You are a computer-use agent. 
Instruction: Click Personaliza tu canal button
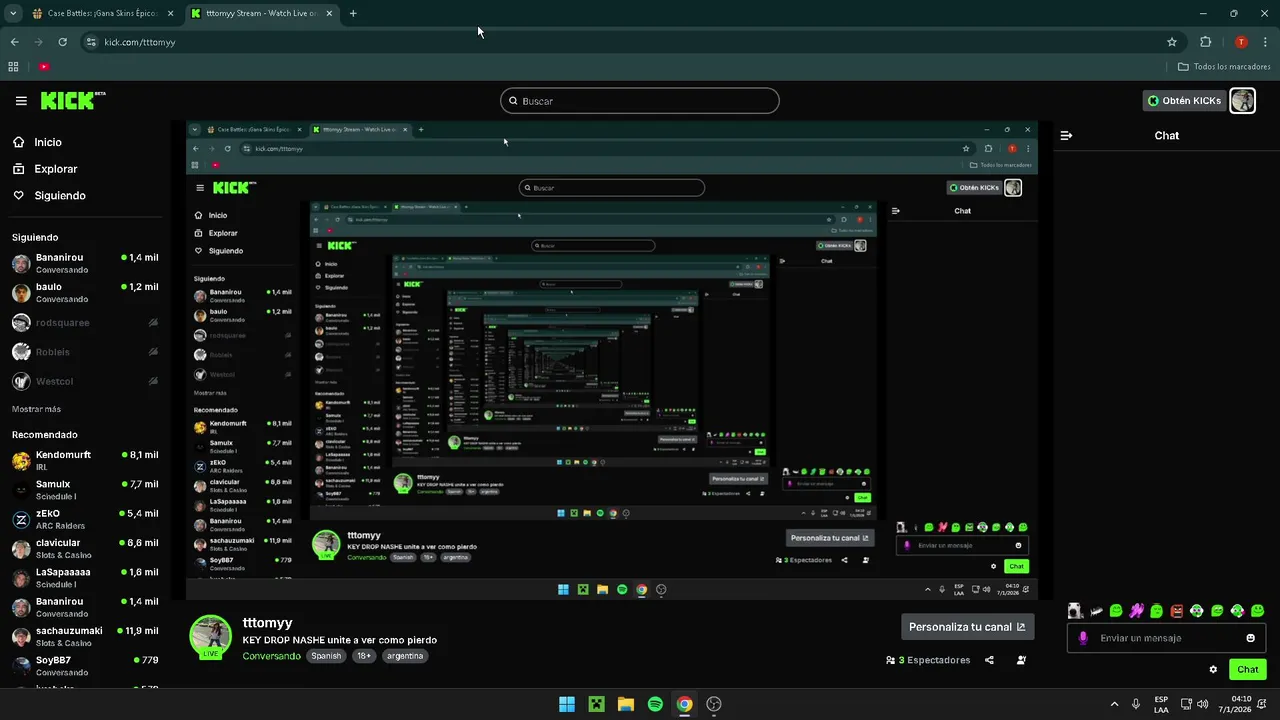967,627
